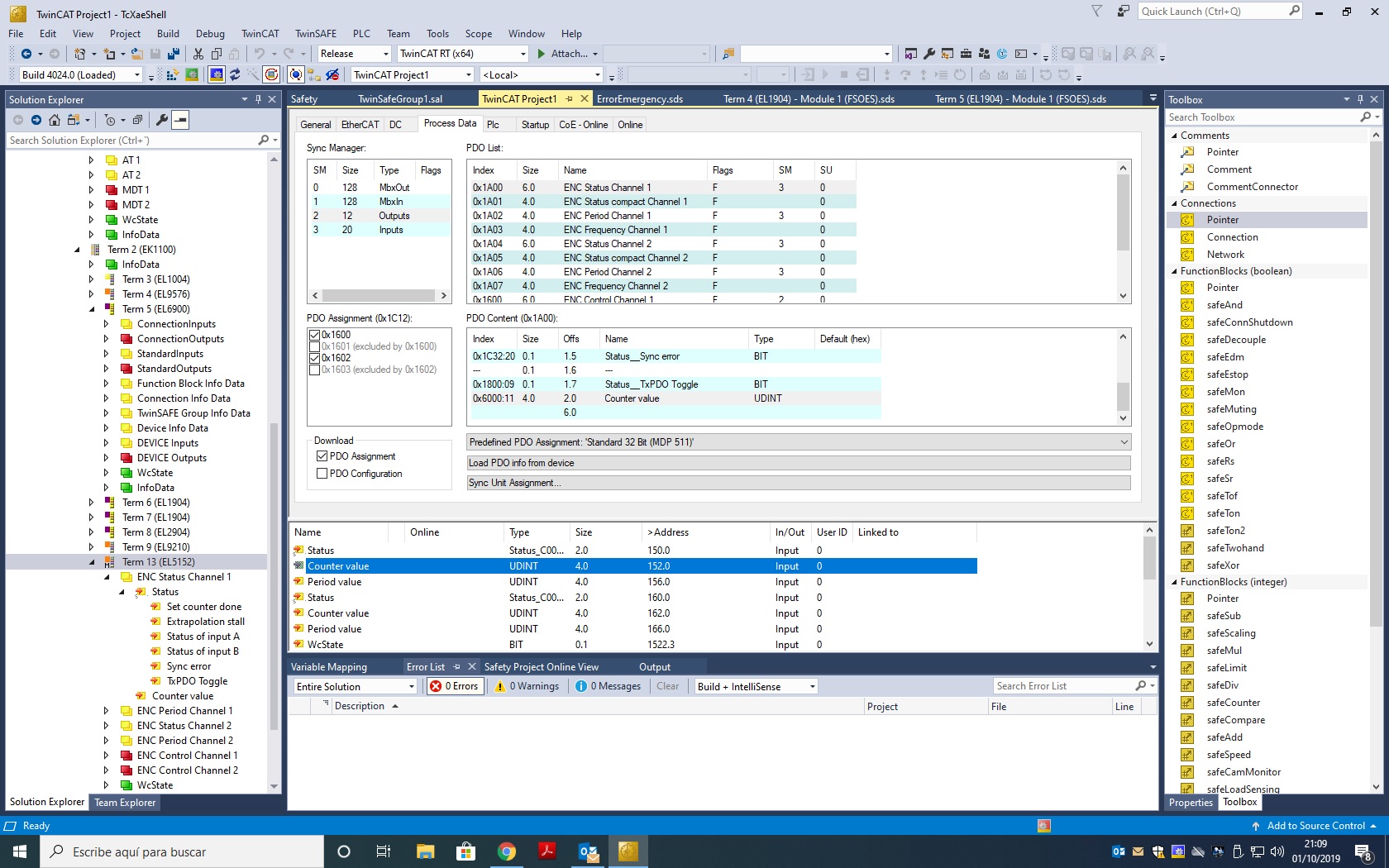Click Collapse All icon in Solution Explorer

pos(137,120)
